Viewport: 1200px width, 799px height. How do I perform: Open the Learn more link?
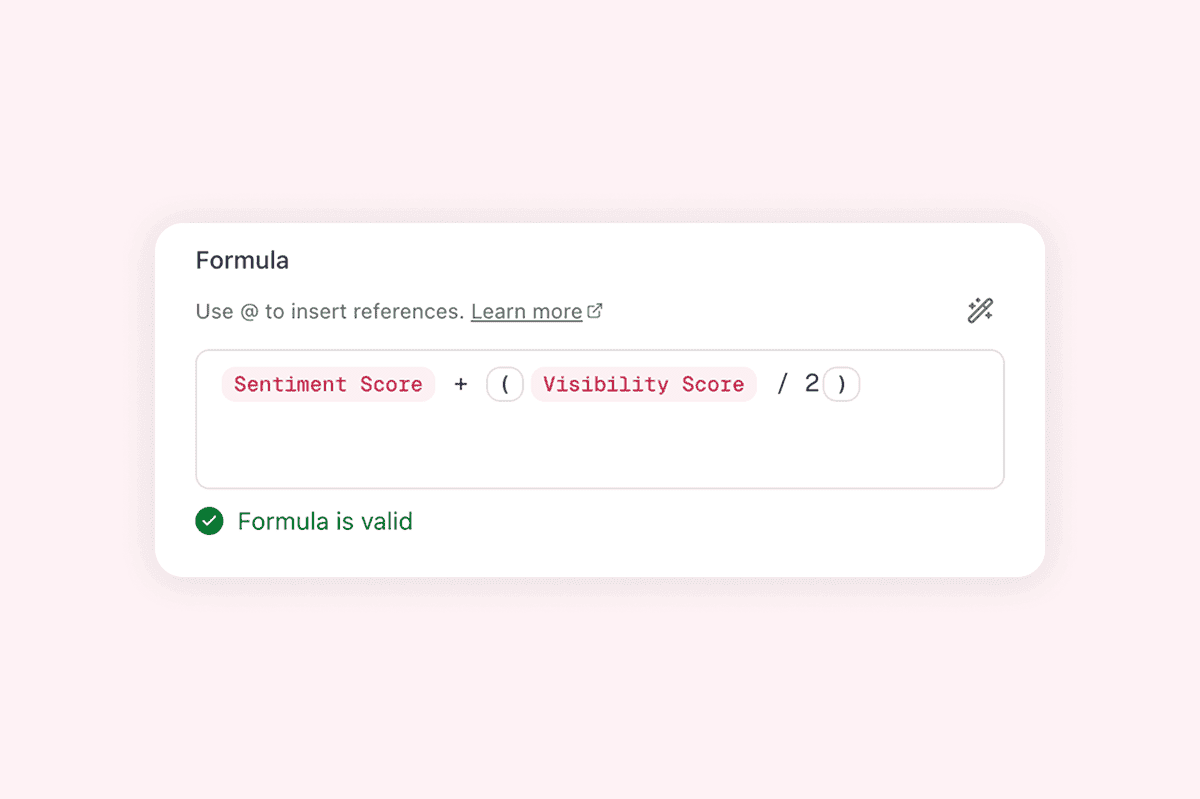click(x=526, y=311)
